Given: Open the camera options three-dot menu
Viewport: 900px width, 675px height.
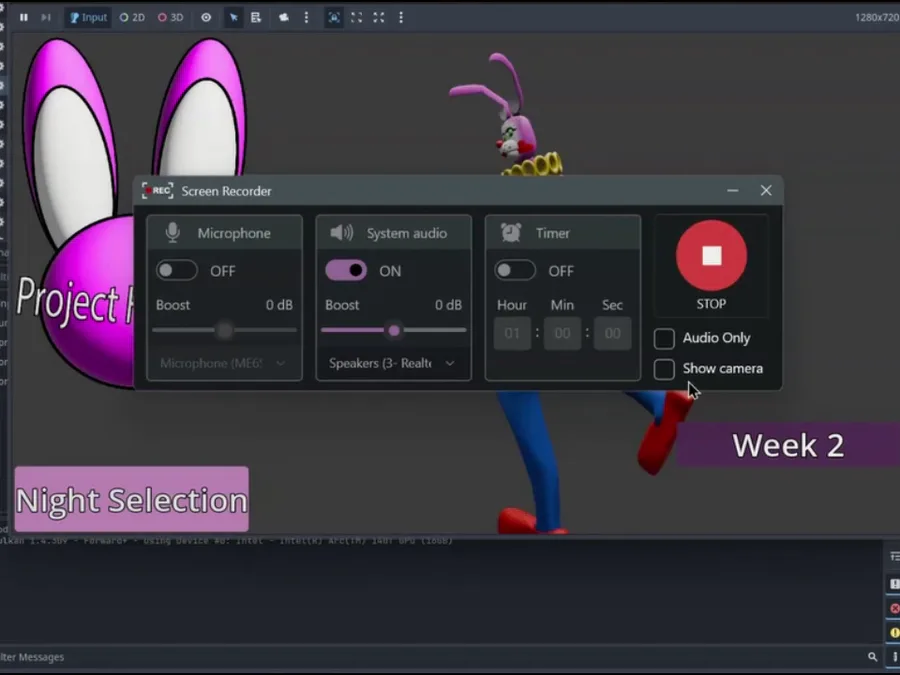Looking at the screenshot, I should [307, 18].
